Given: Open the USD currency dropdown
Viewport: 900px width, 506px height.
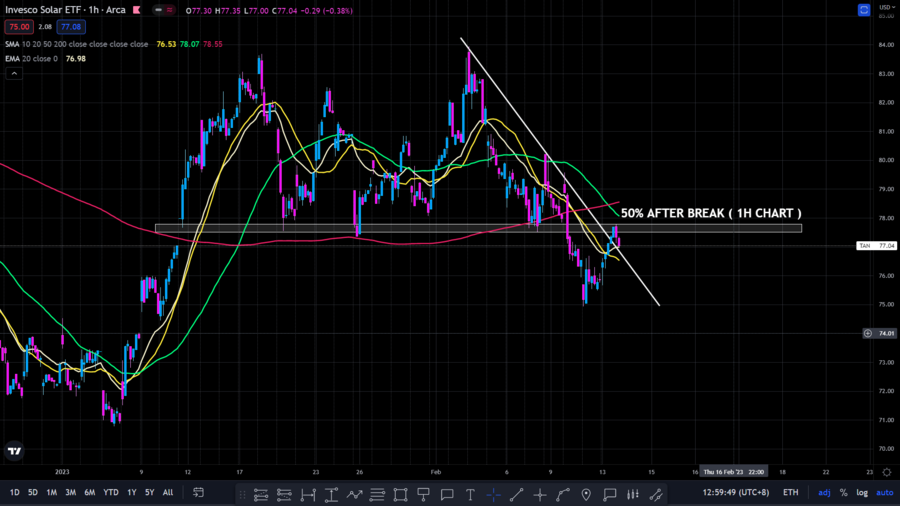Looking at the screenshot, I should pos(887,7).
